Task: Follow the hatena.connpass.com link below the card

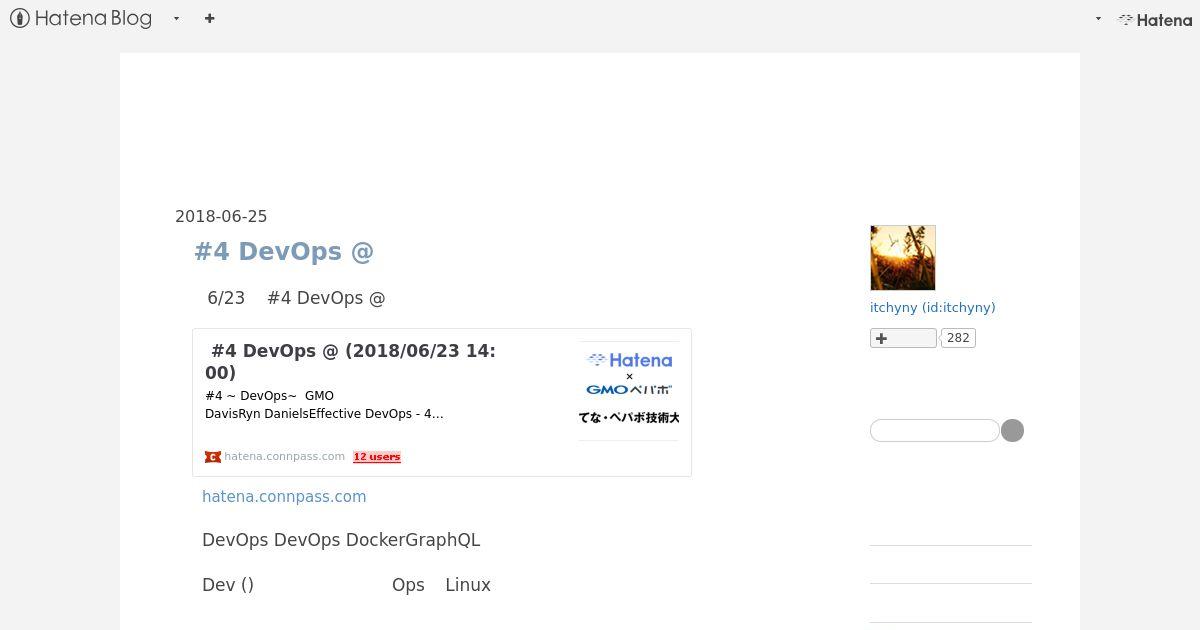Action: pos(284,496)
